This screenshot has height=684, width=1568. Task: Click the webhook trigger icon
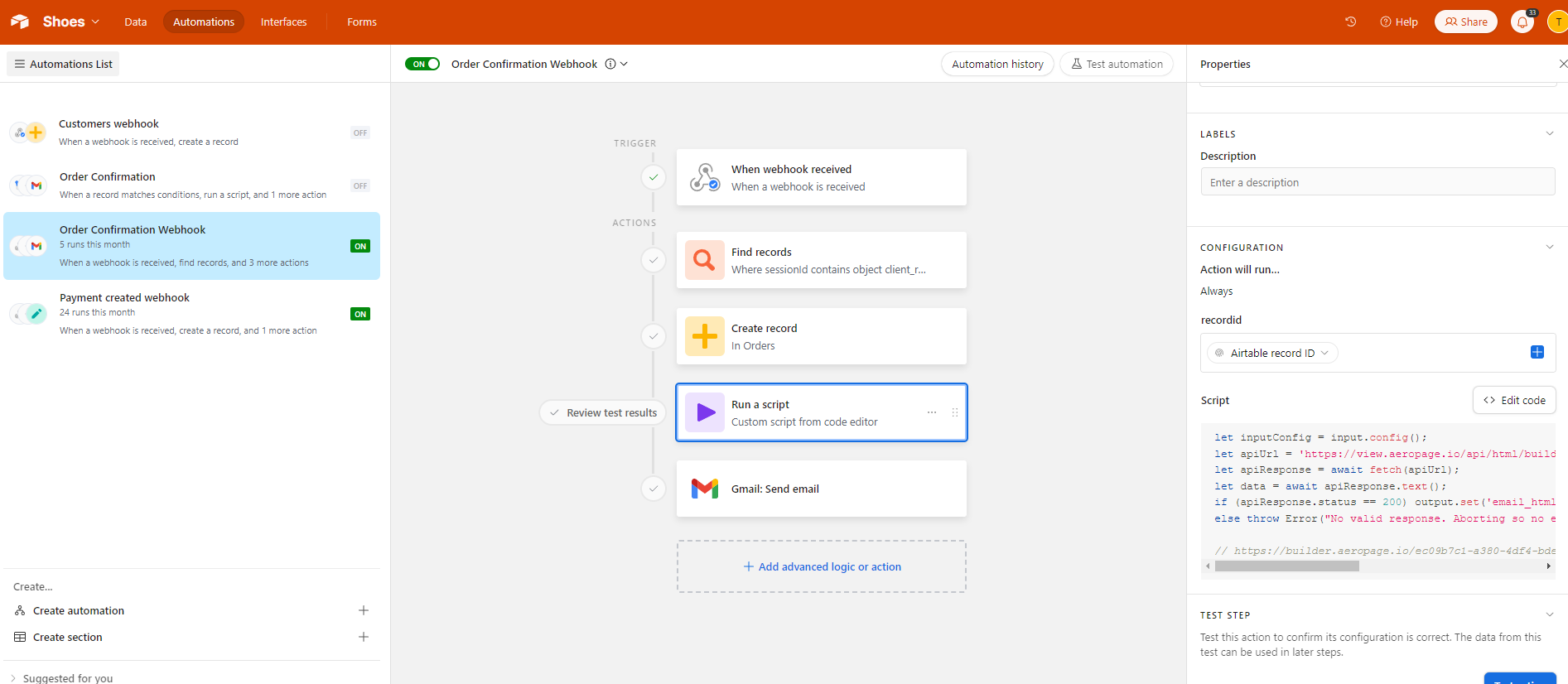pos(705,177)
